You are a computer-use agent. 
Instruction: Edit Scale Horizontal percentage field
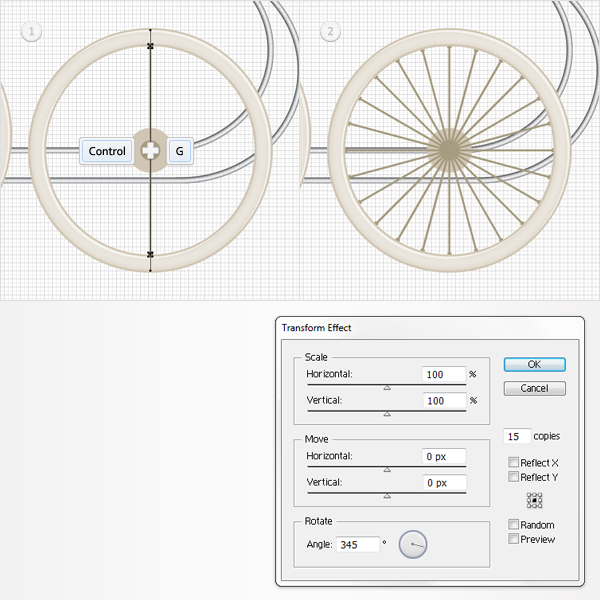(x=444, y=374)
